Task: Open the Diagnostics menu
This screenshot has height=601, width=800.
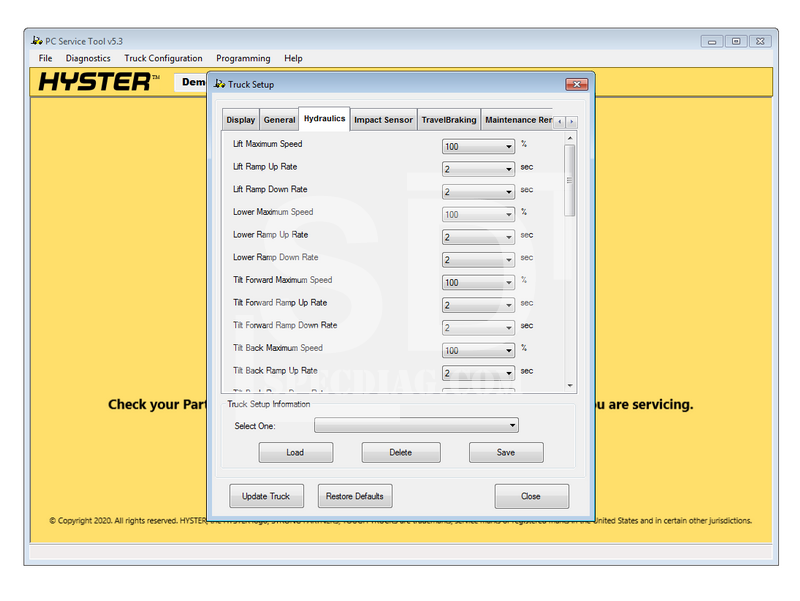Action: 88,59
